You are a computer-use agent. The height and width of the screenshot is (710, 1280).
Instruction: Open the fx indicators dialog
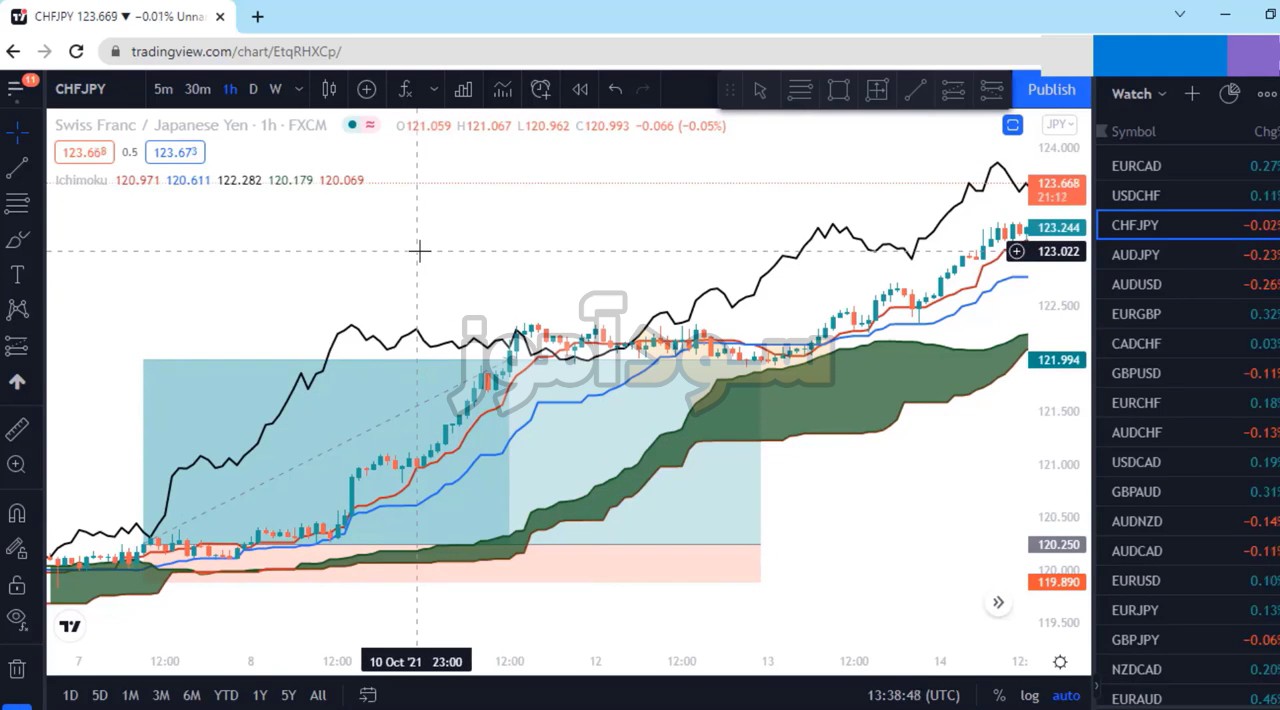tap(405, 90)
